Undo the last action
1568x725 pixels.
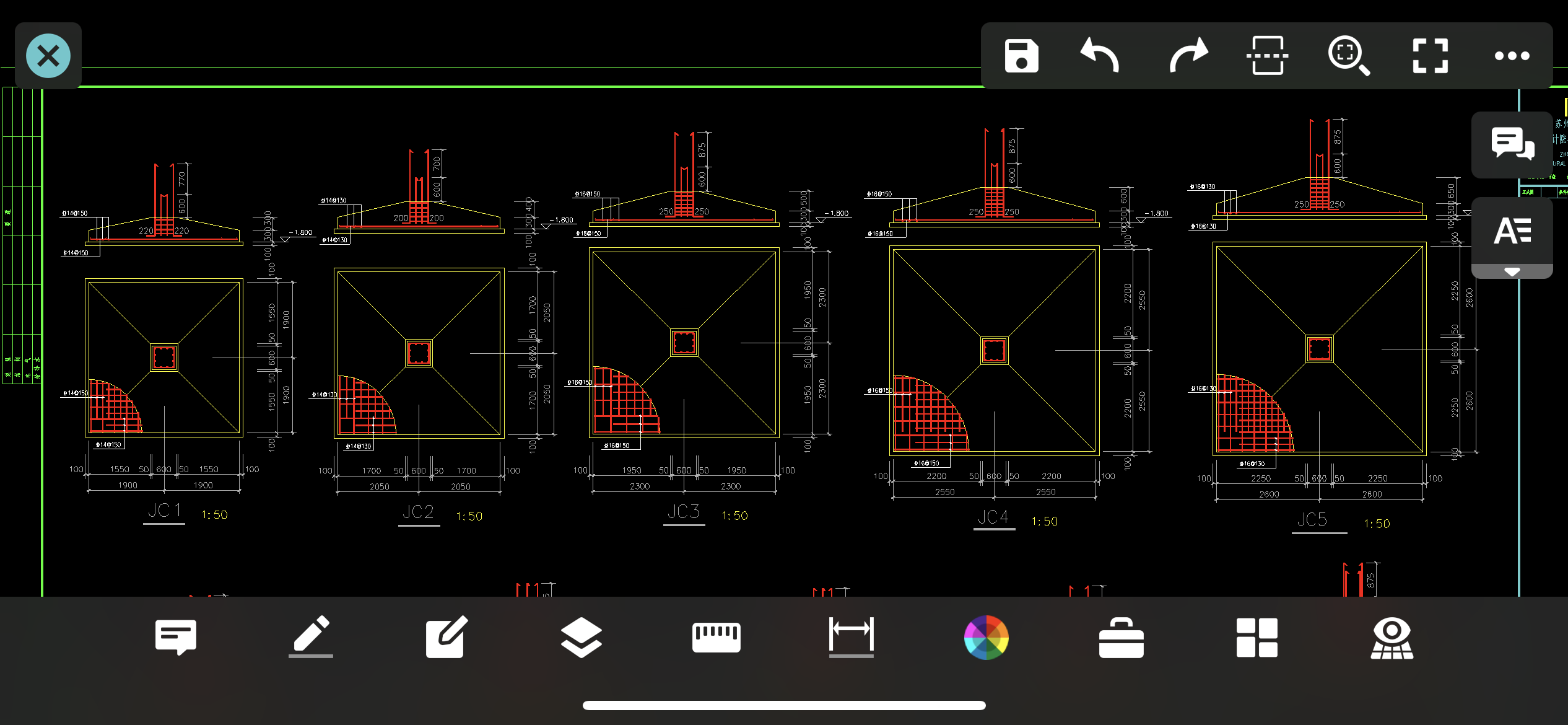[1100, 55]
